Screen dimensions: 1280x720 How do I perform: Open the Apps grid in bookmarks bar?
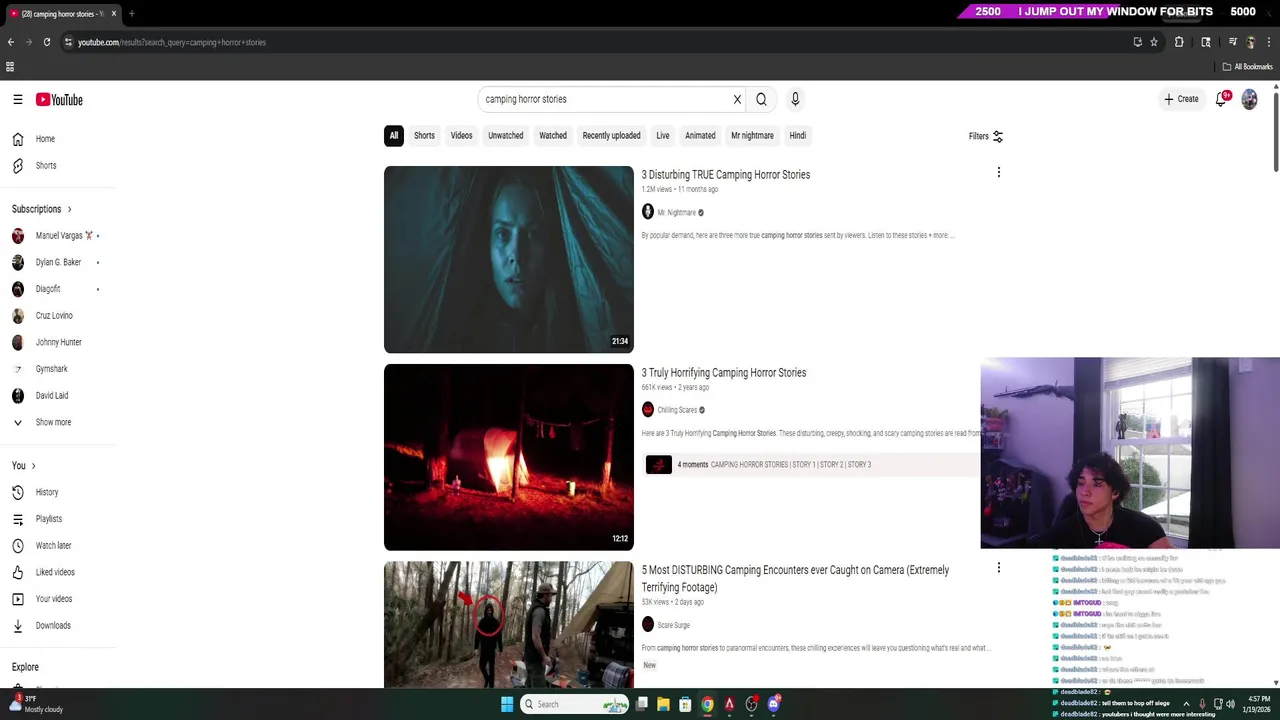(x=10, y=67)
